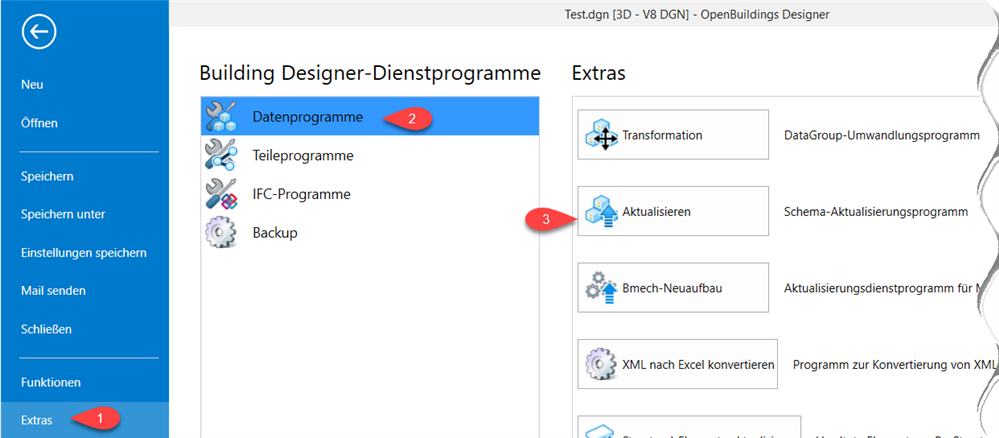This screenshot has height=438, width=999.
Task: Select Backup list row
Action: coord(370,233)
